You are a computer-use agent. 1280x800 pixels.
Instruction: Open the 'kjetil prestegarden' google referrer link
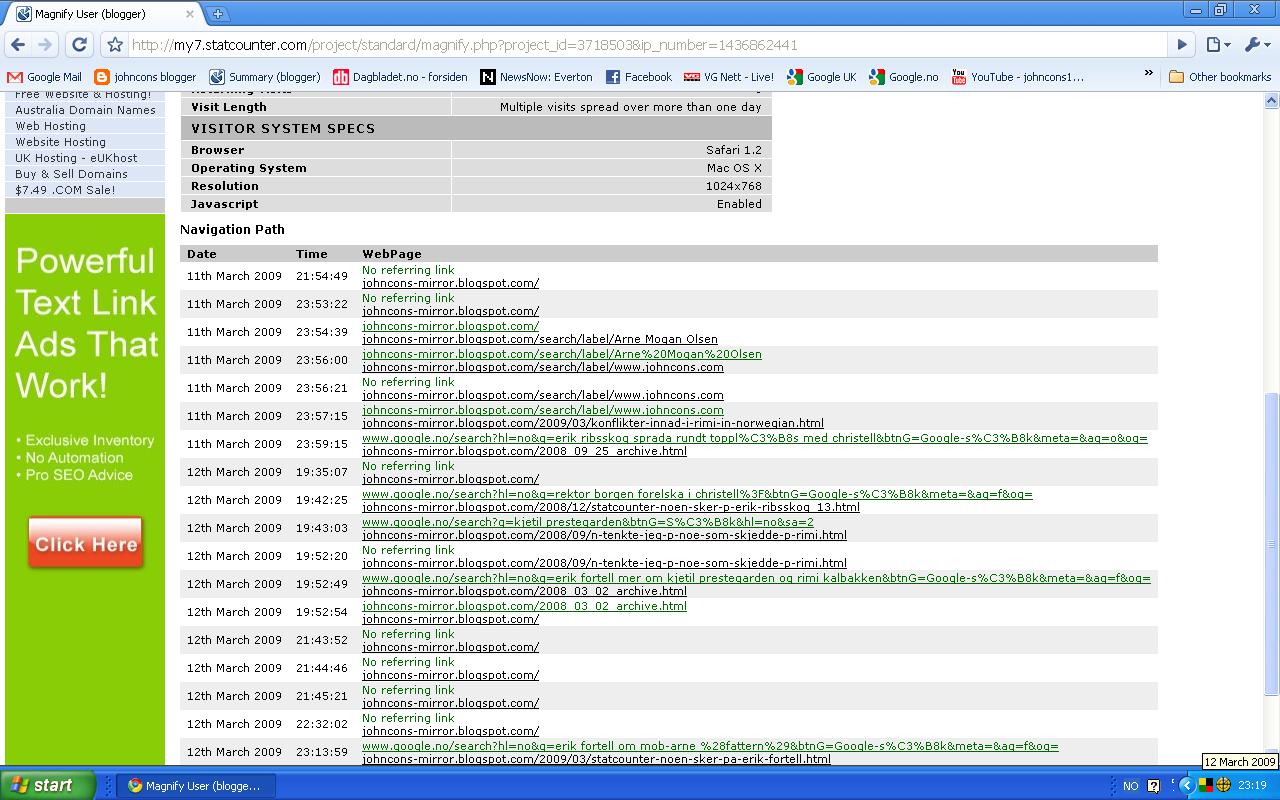(x=588, y=522)
